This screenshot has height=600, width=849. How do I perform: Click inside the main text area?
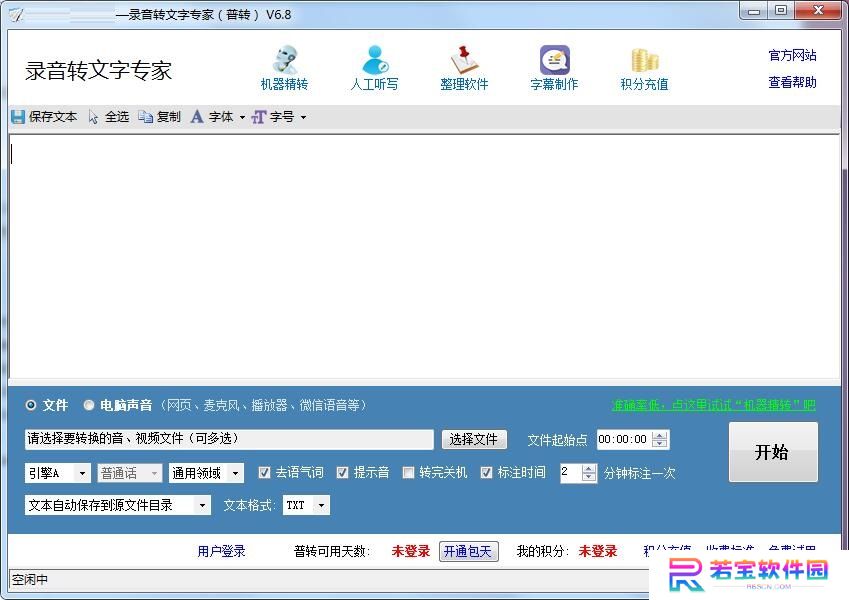[x=424, y=257]
